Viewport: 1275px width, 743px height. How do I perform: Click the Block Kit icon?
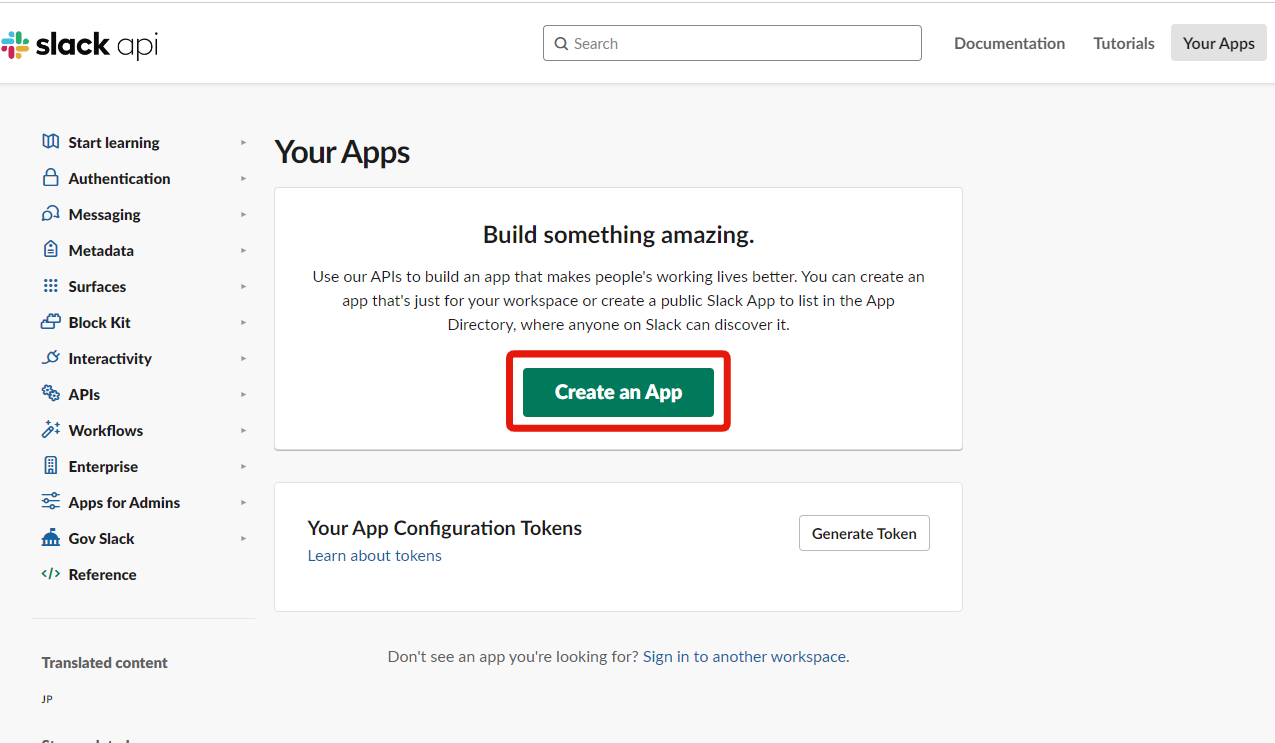(51, 322)
